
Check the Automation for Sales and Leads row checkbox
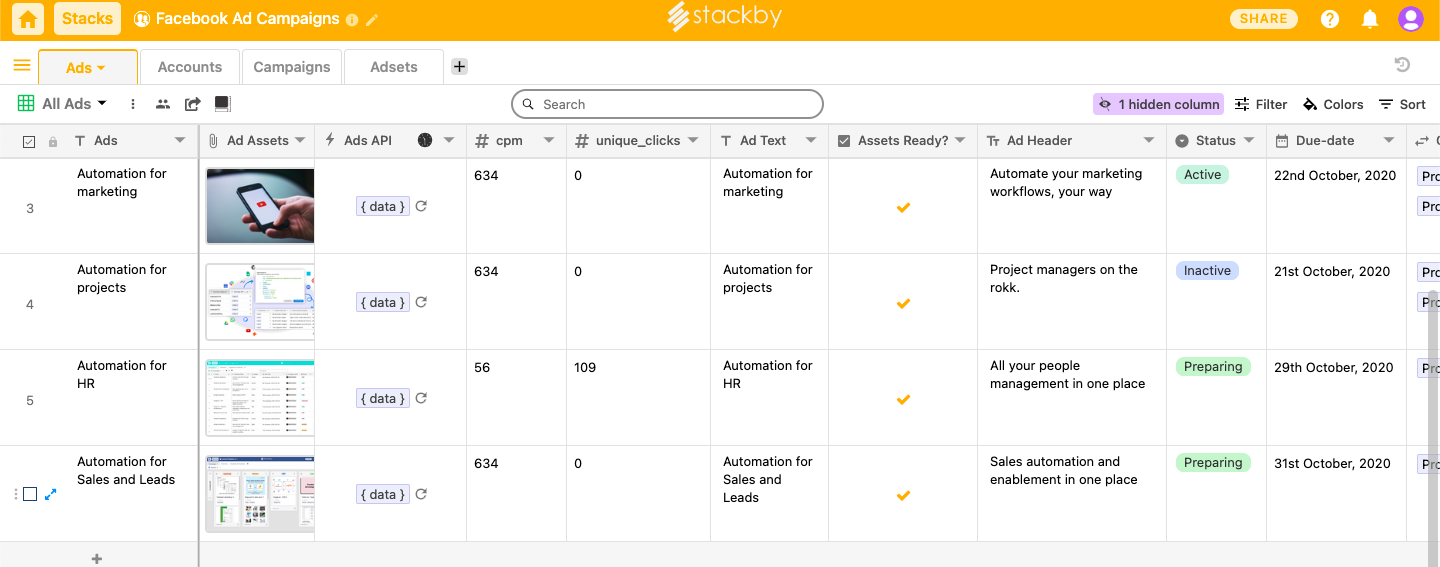click(30, 494)
